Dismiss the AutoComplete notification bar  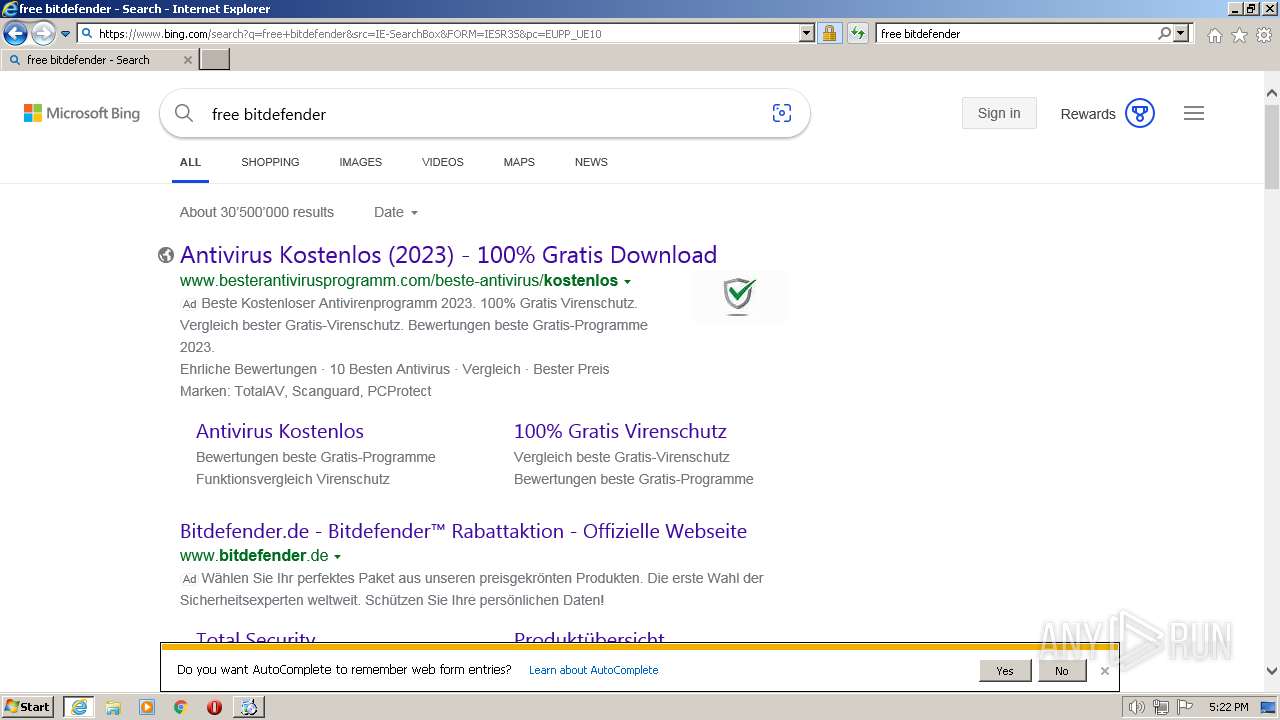(1104, 671)
